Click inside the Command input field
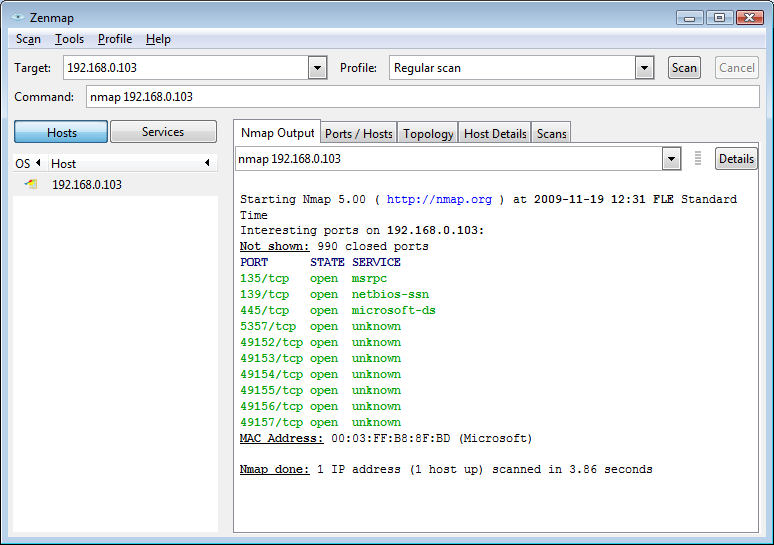 423,97
